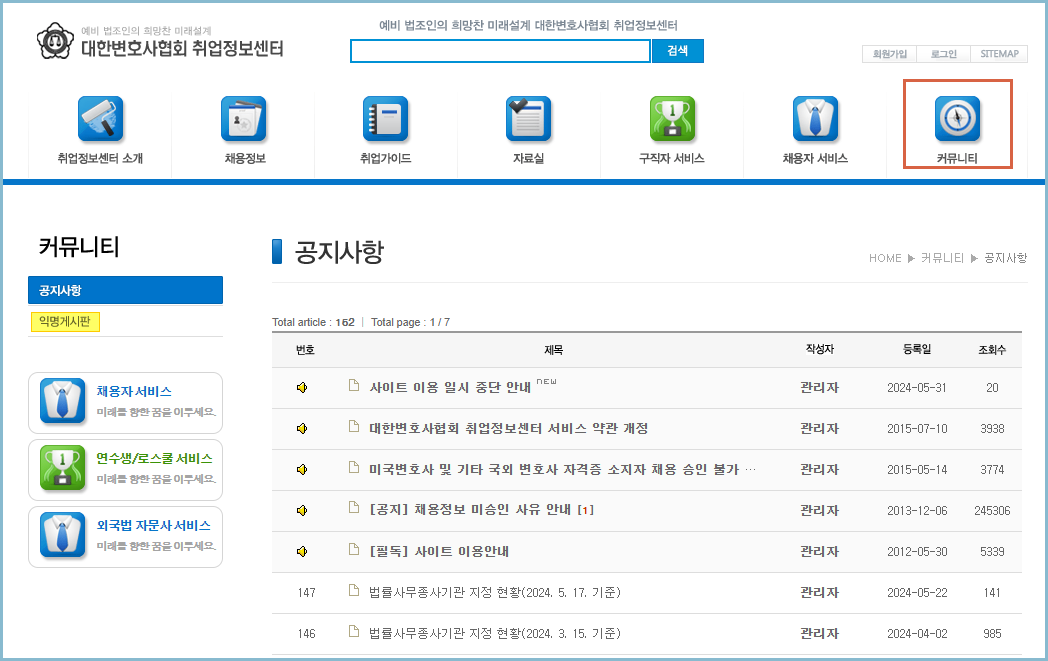Click the speaker icon next to 사이트 이용 일시 중단 안내
This screenshot has height=661, width=1048.
point(301,387)
